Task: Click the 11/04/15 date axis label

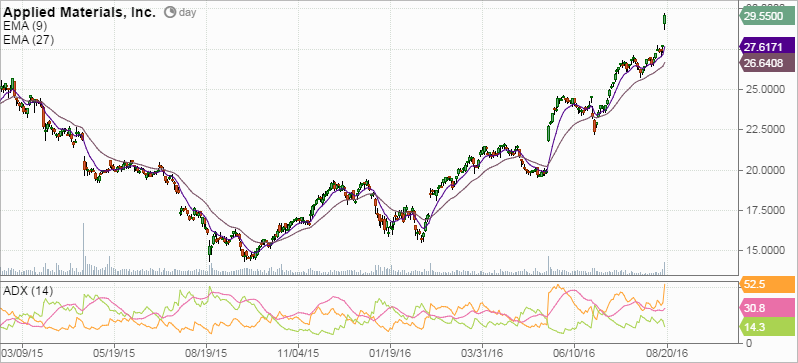Action: [x=299, y=352]
